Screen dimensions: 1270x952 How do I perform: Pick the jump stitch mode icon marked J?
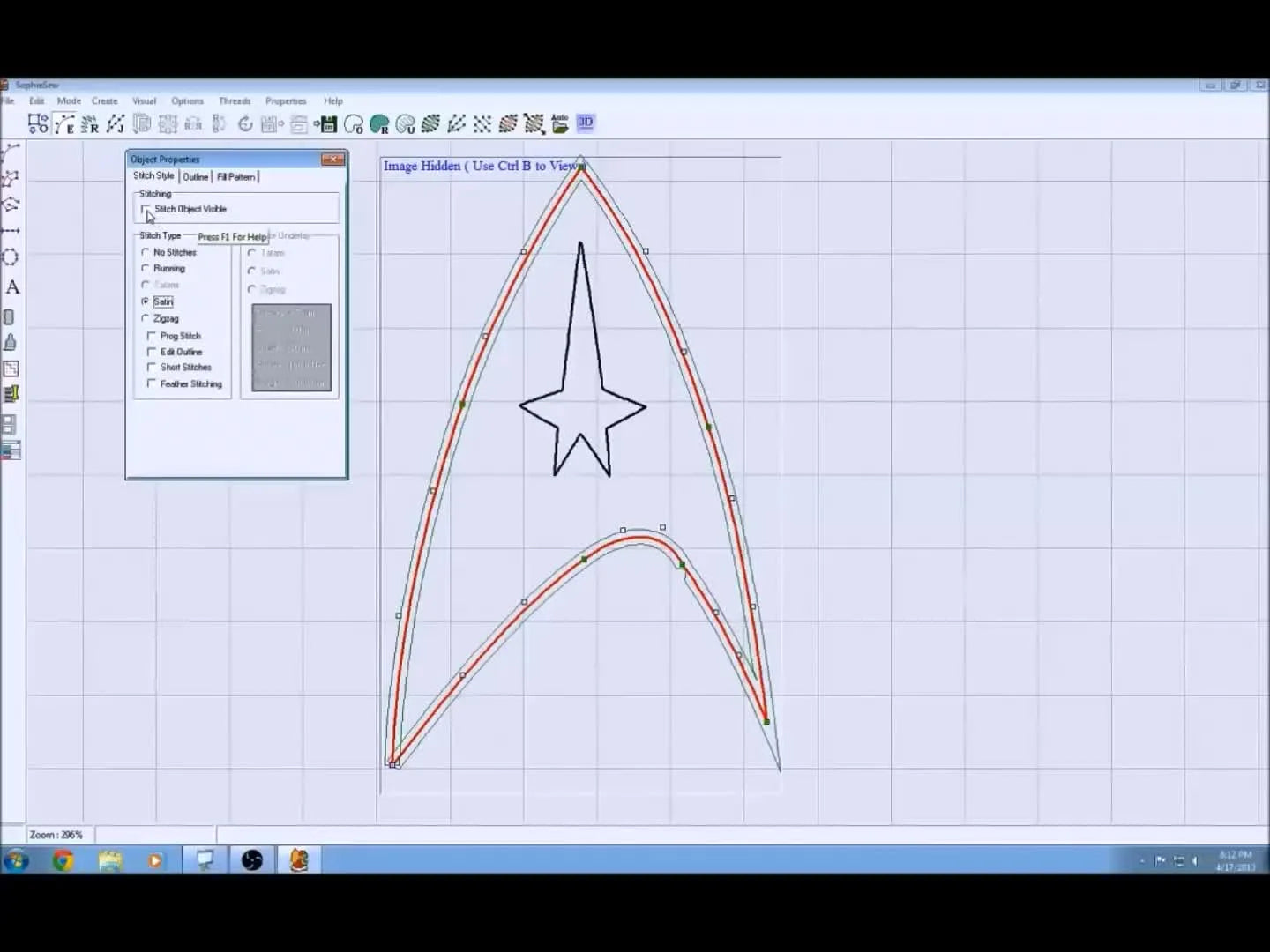tap(116, 123)
